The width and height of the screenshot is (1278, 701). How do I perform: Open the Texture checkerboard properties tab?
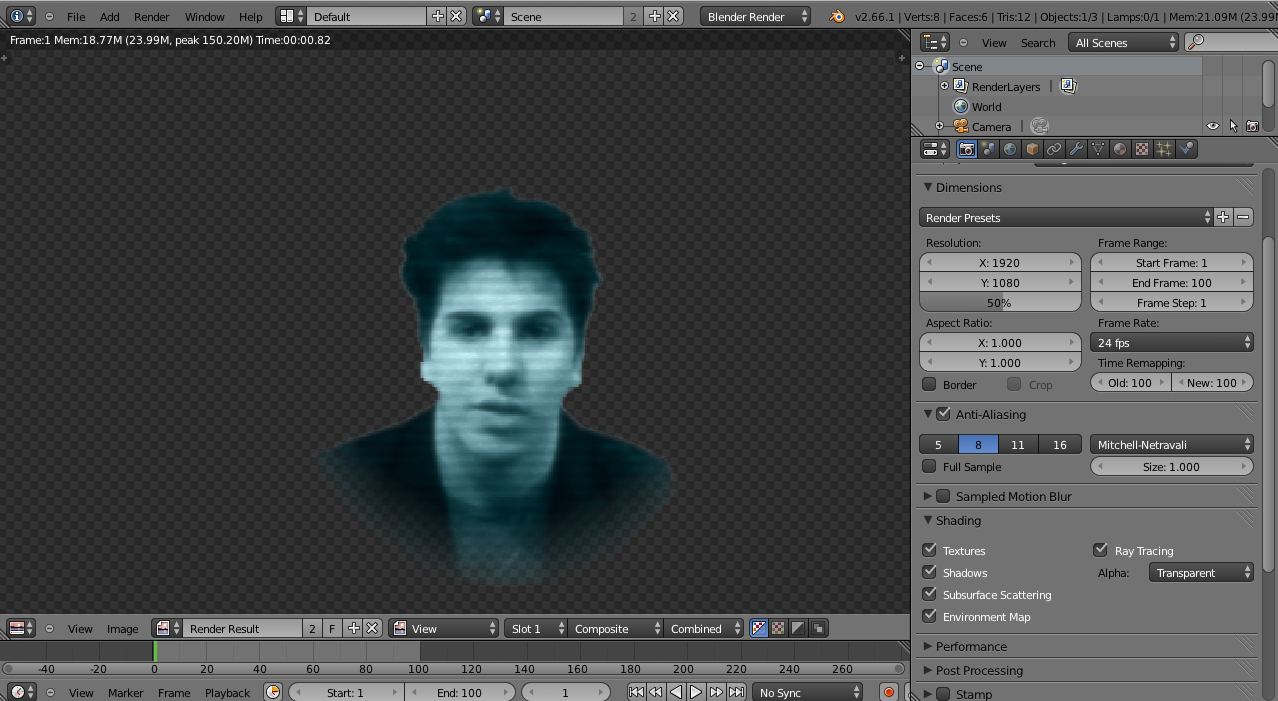pos(1142,149)
